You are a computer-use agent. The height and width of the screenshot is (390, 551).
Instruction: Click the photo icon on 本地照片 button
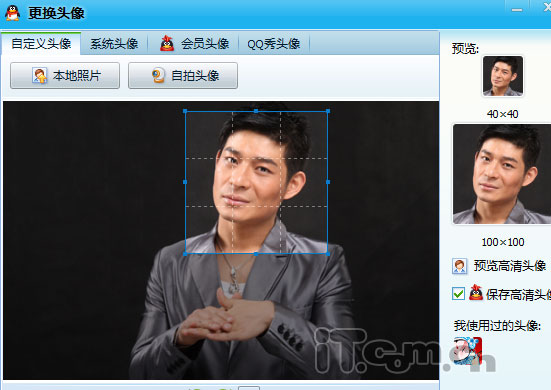pyautogui.click(x=40, y=76)
